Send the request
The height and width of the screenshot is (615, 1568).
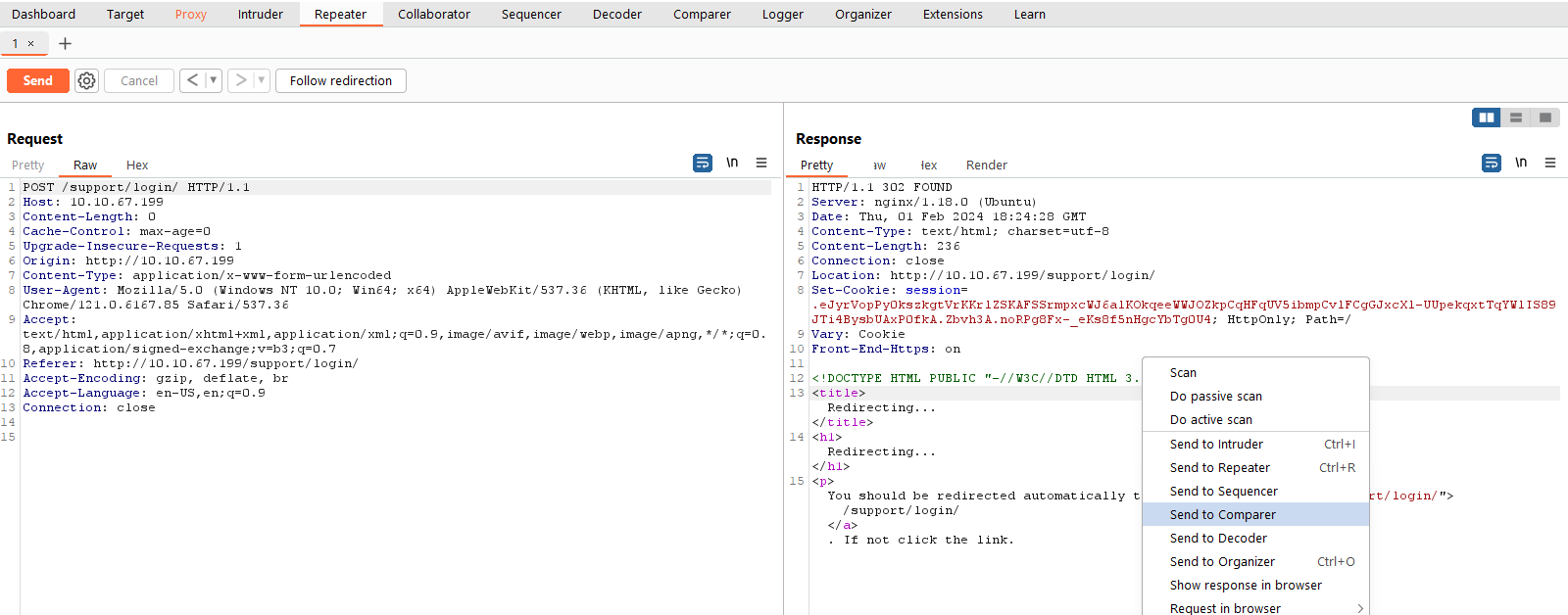tap(38, 80)
